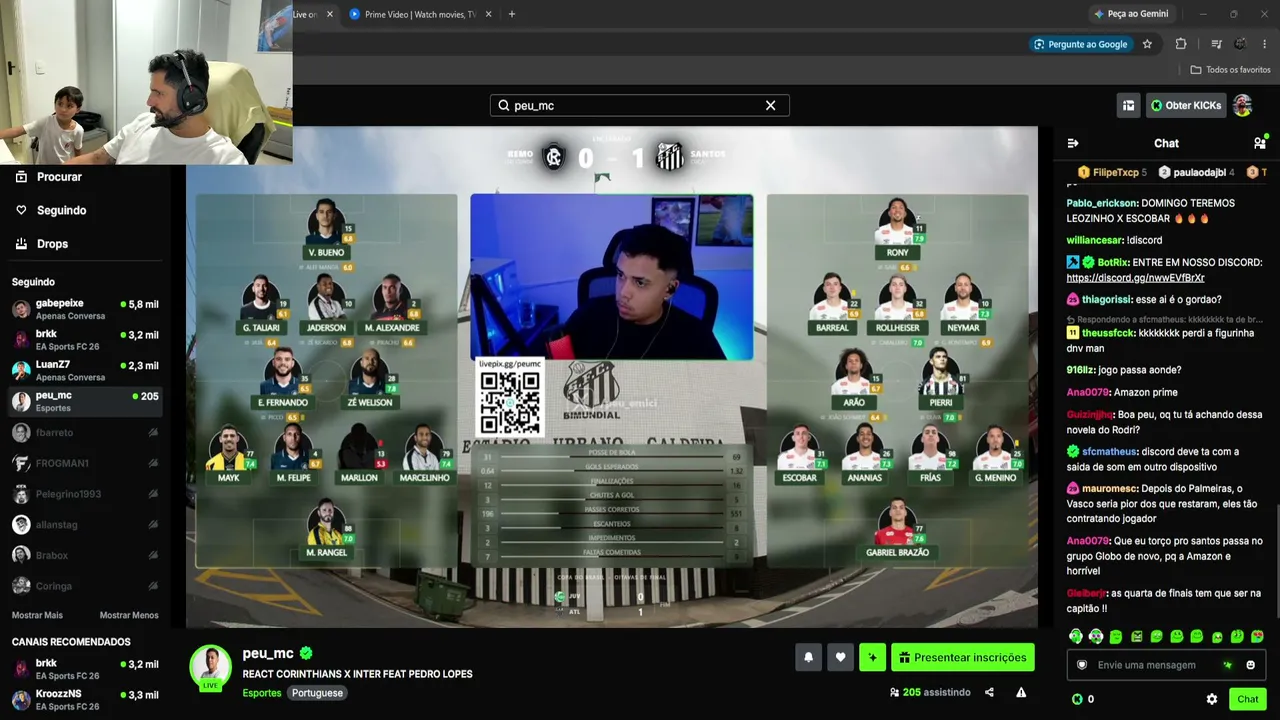Open offline channel FROGMAN1
The image size is (1280, 720).
pos(85,463)
